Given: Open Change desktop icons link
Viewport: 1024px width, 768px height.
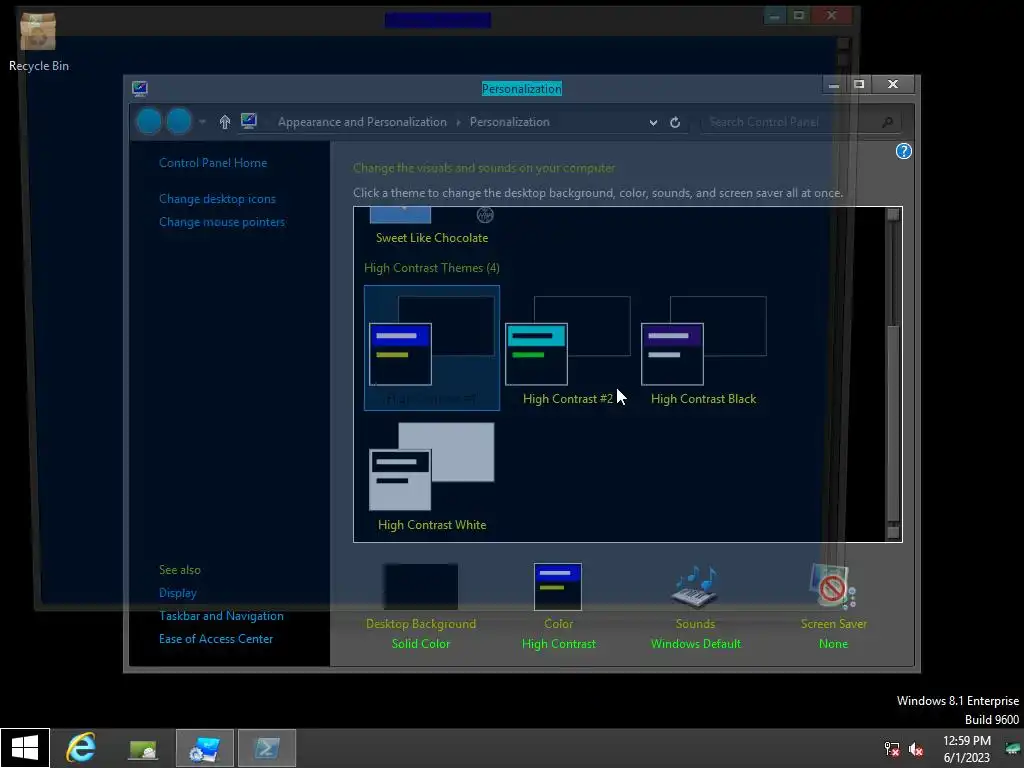Looking at the screenshot, I should [x=217, y=199].
